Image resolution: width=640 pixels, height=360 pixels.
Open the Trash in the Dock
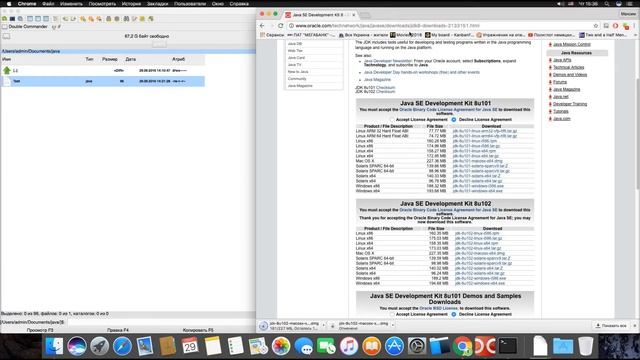pos(586,346)
